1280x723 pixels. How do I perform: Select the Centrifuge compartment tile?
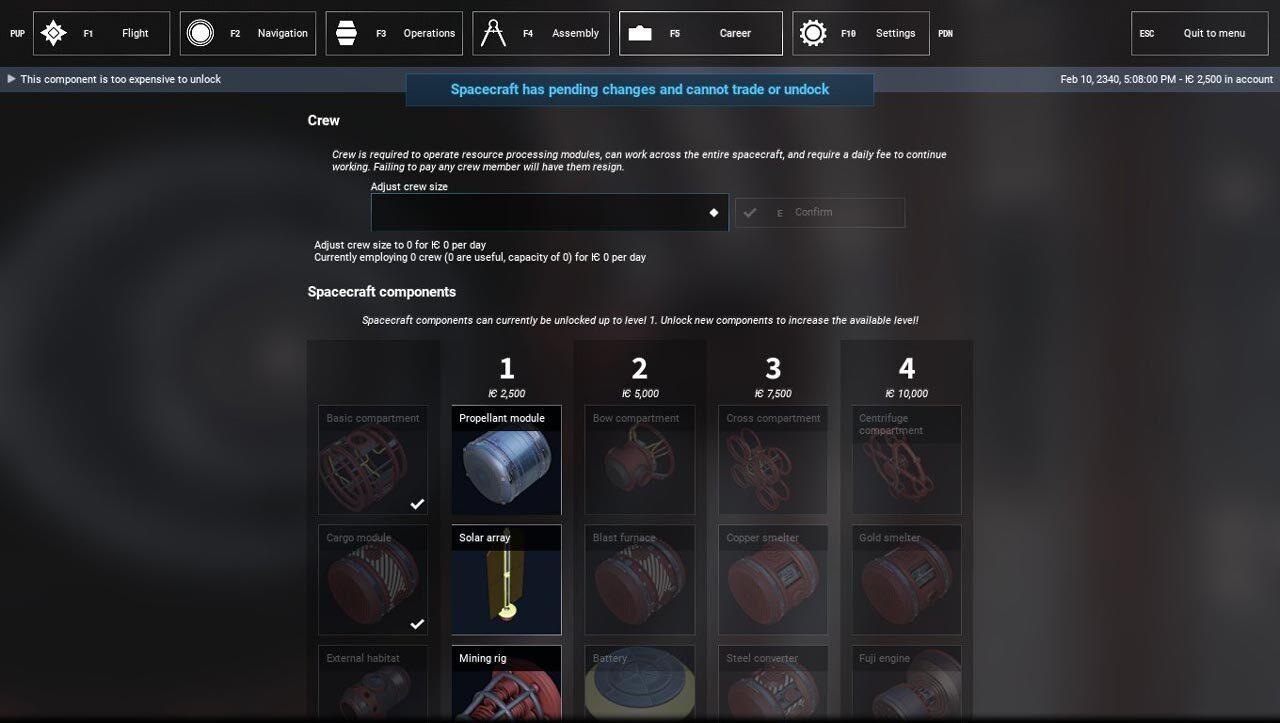(907, 460)
